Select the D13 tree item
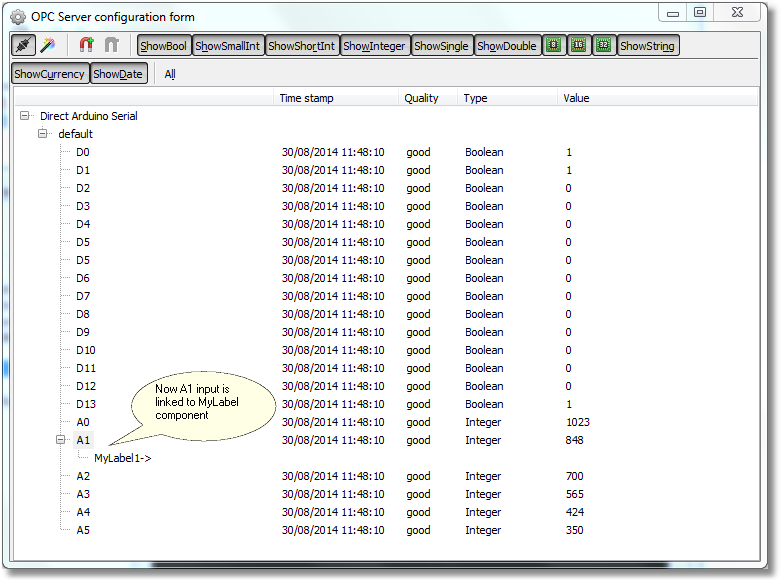782x583 pixels. coord(86,404)
